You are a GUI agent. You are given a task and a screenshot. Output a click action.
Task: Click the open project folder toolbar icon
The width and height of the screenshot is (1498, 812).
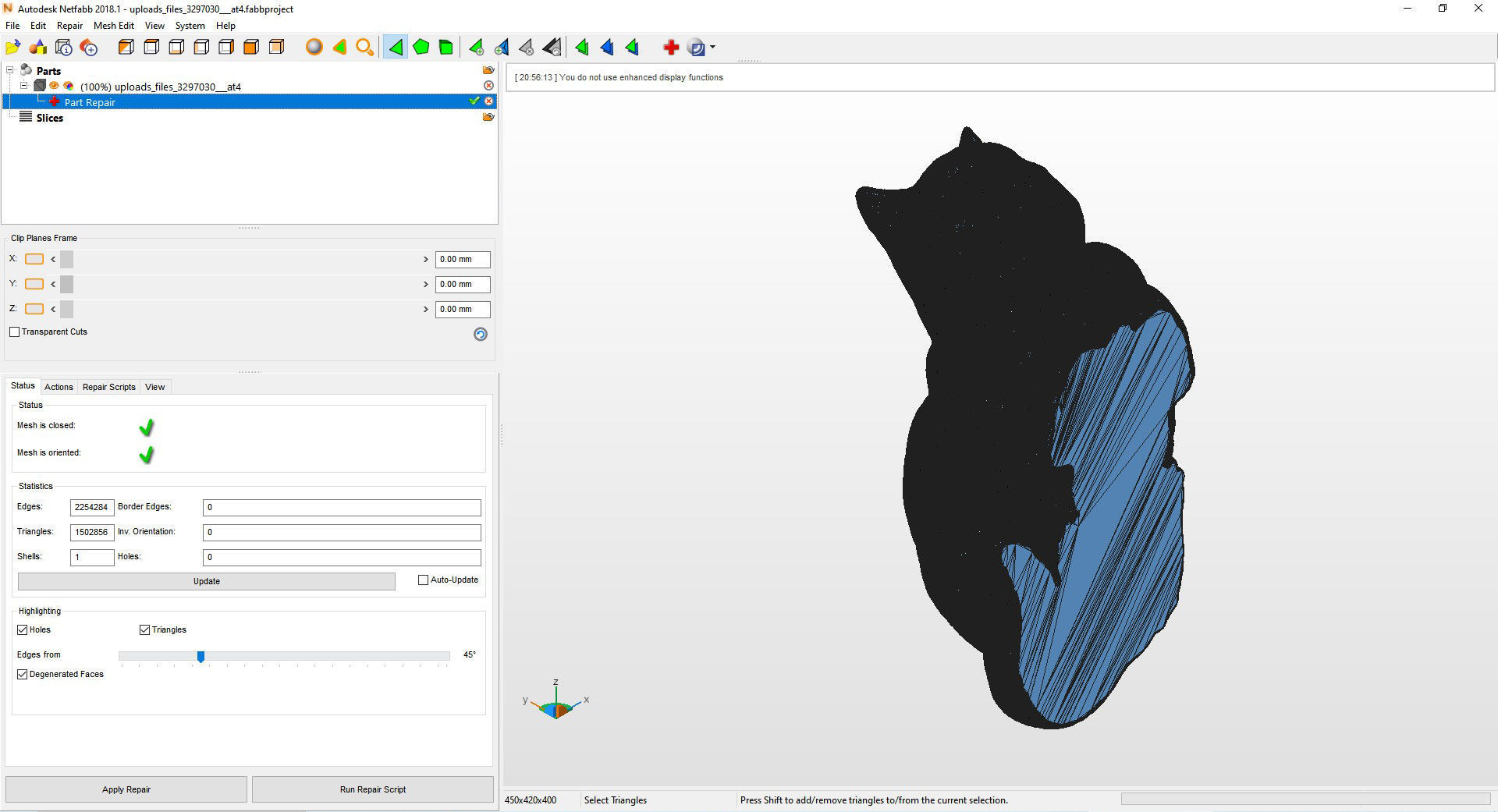[x=12, y=48]
